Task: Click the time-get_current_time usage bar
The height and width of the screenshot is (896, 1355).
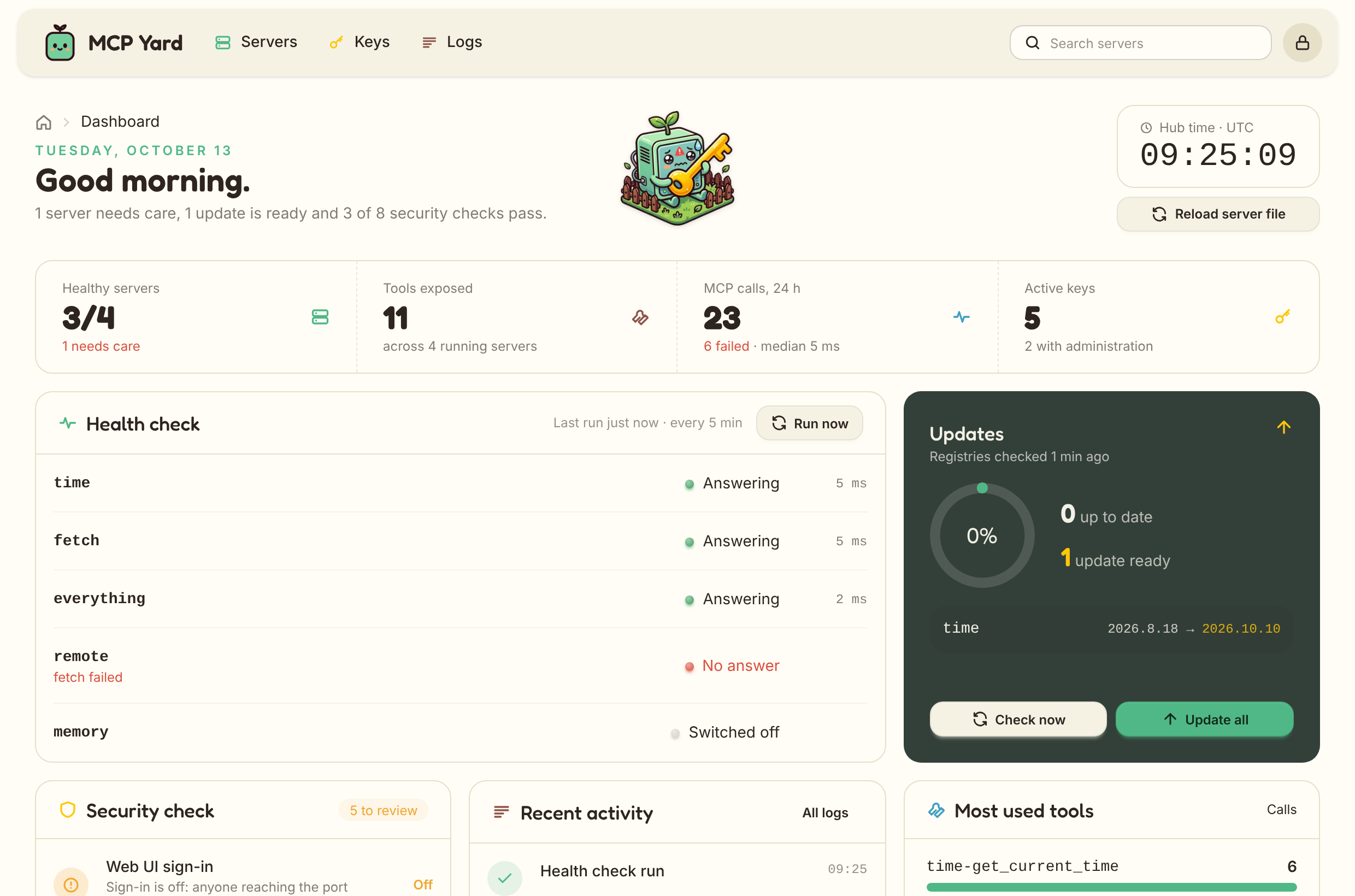Action: (1111, 887)
